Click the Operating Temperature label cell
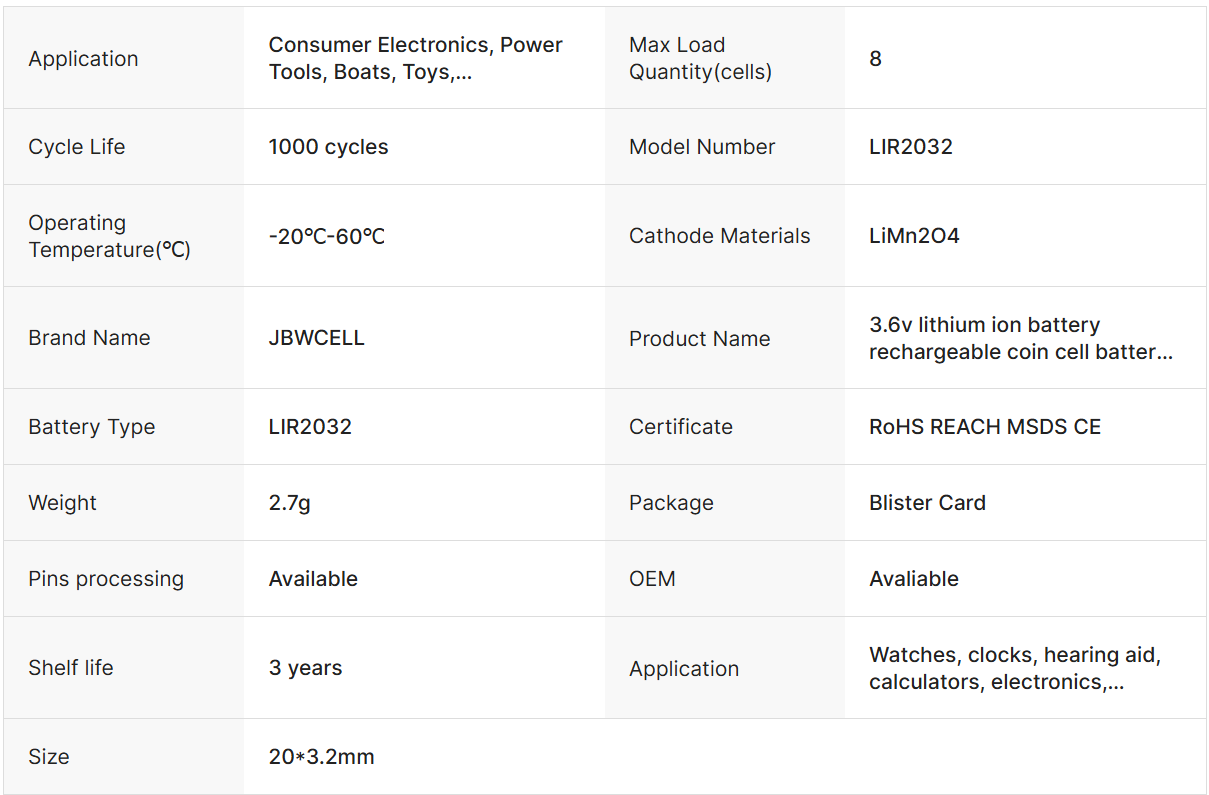The image size is (1209, 795). pyautogui.click(x=124, y=236)
